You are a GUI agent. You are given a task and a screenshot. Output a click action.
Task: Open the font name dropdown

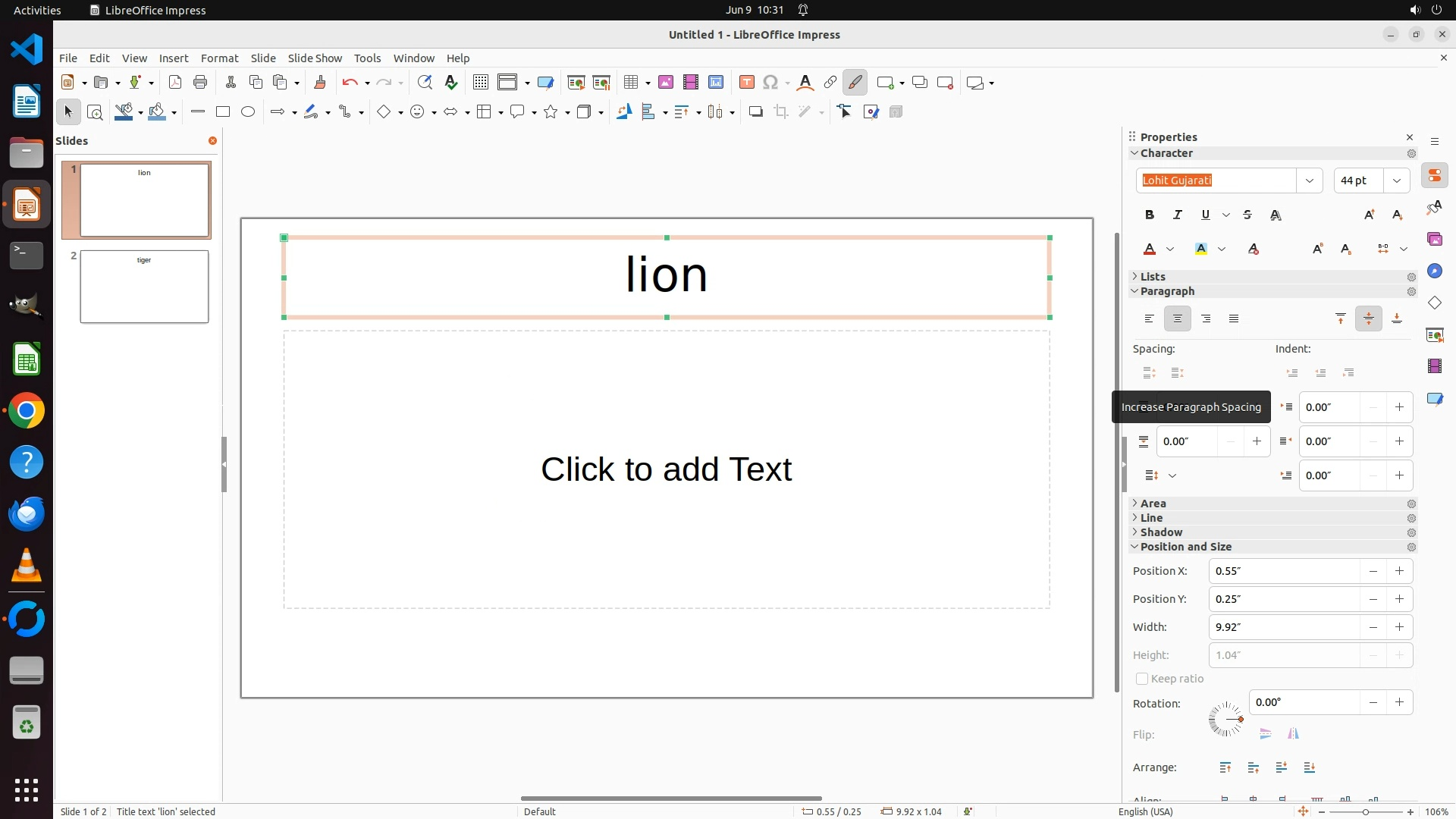pyautogui.click(x=1309, y=180)
